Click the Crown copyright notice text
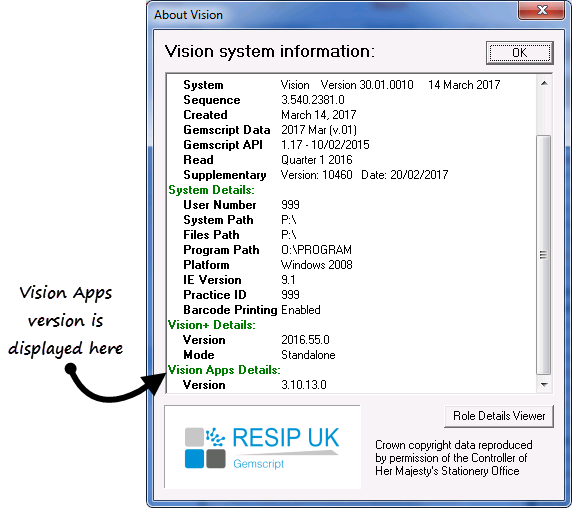Image resolution: width=572 pixels, height=508 pixels. (453, 458)
